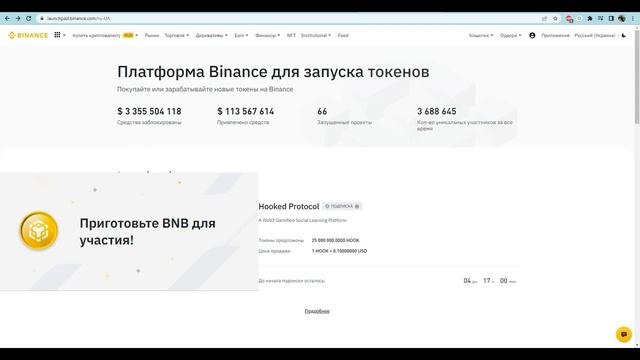The height and width of the screenshot is (360, 640).
Task: Open the Chrome three-dot menu
Action: click(633, 18)
